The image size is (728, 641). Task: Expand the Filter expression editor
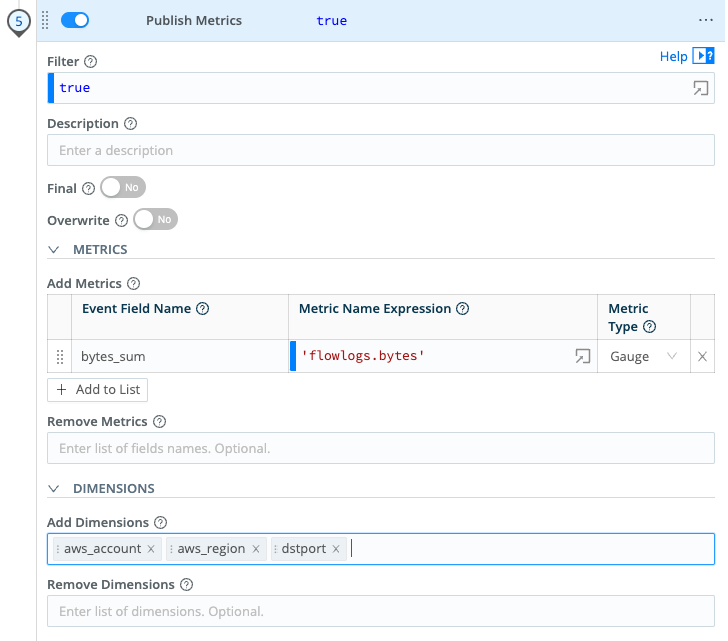click(x=700, y=88)
